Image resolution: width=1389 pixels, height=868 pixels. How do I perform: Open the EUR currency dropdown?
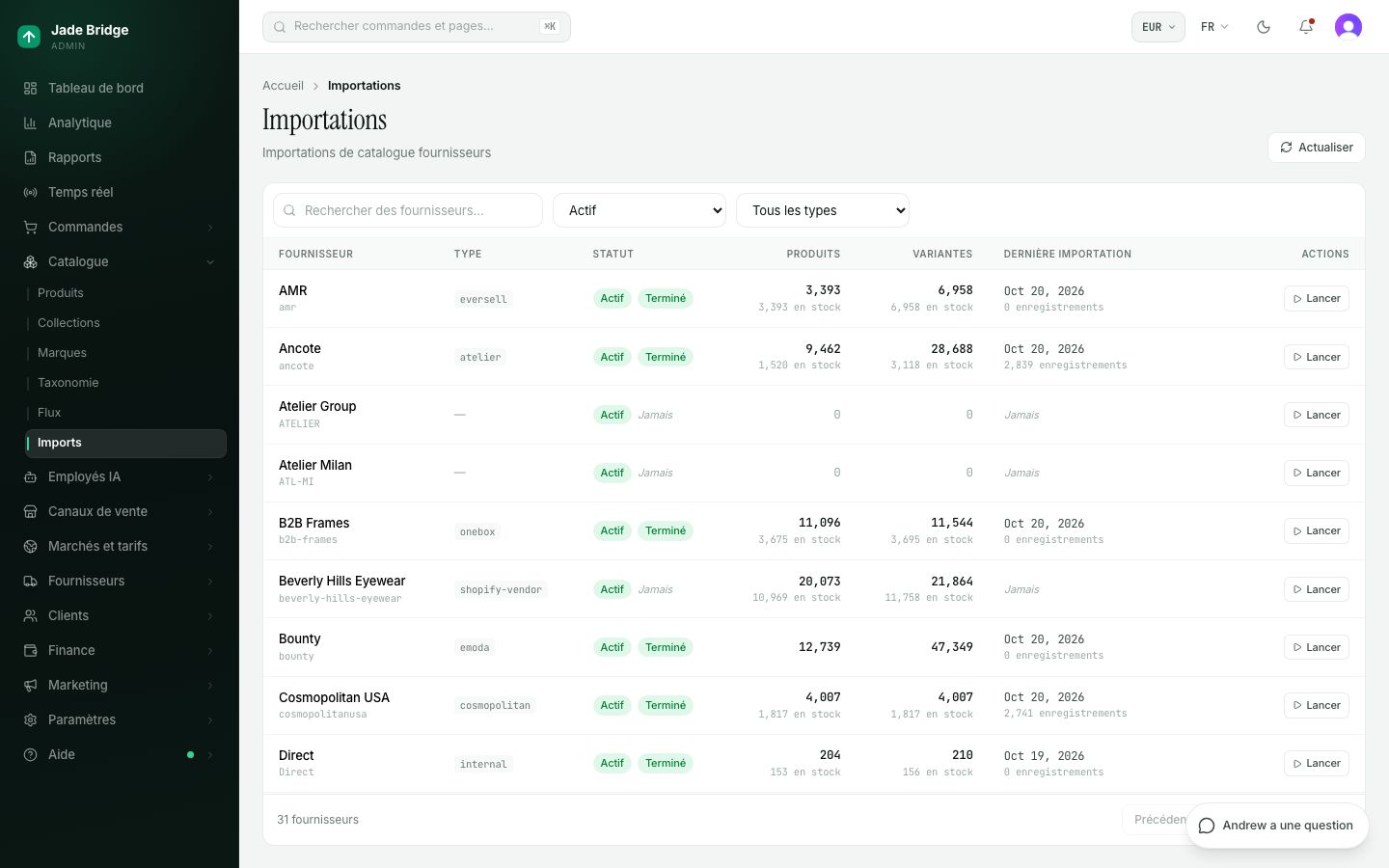[x=1157, y=27]
